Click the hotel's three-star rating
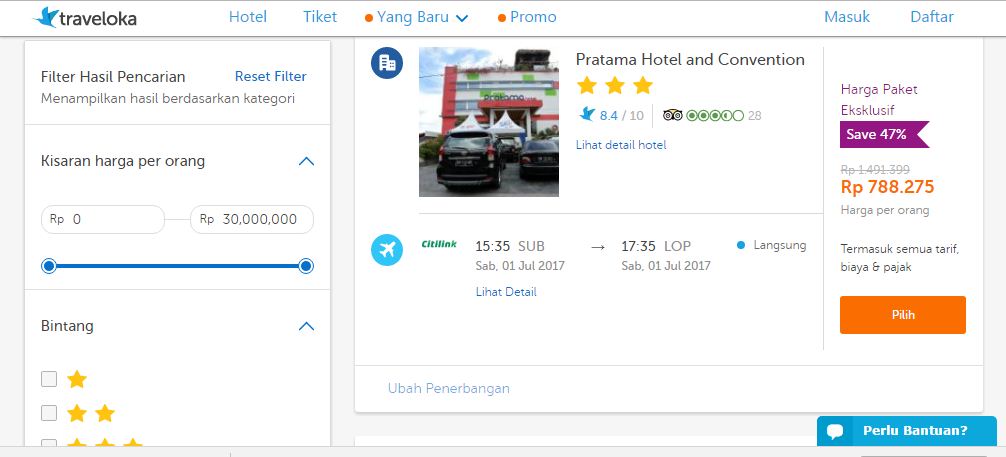The image size is (1006, 457). coord(615,85)
